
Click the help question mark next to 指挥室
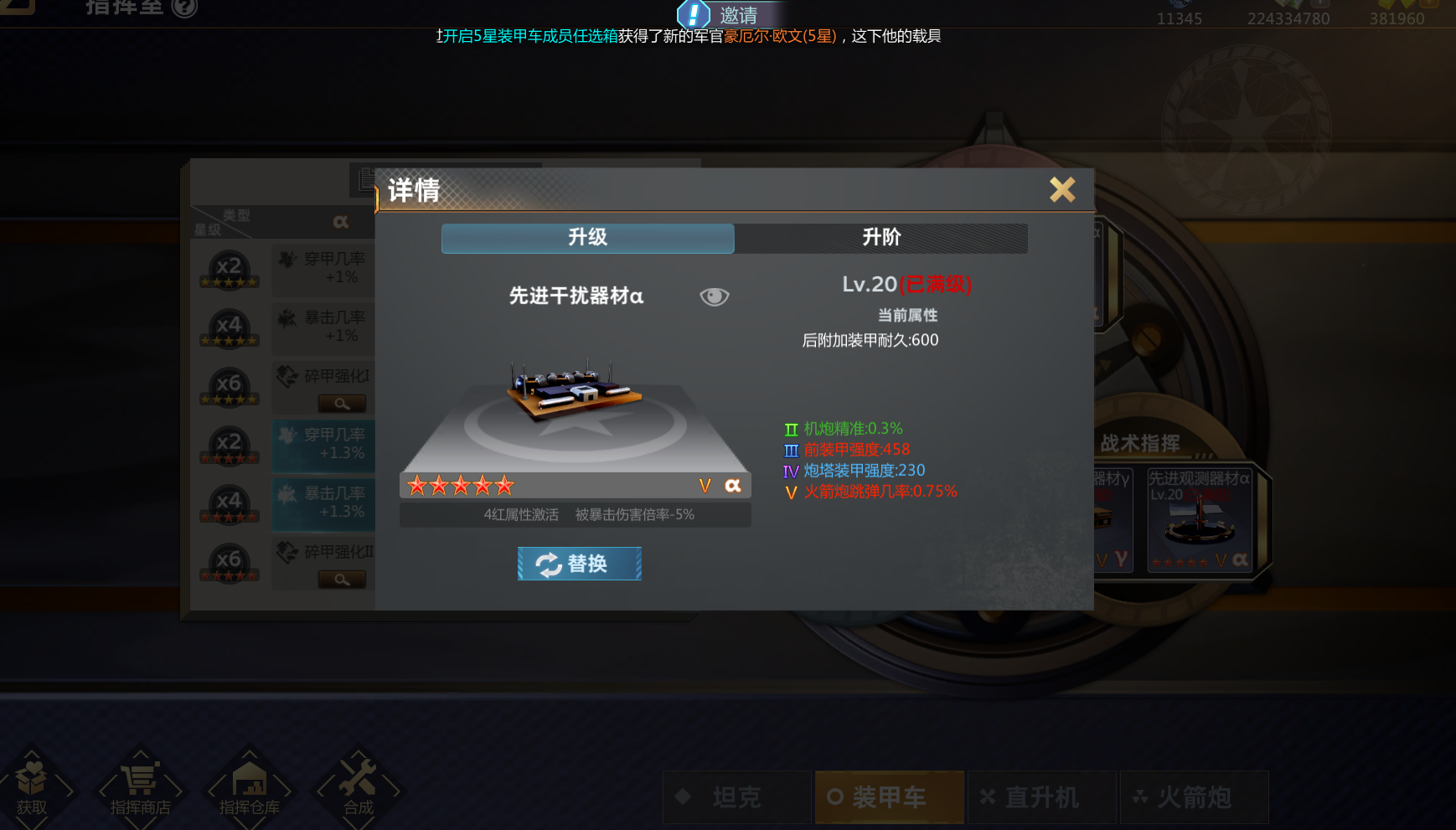(x=184, y=8)
